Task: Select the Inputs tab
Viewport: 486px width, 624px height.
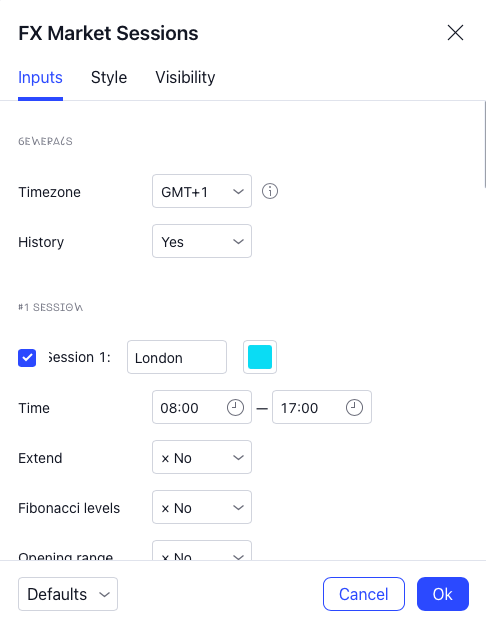Action: pyautogui.click(x=40, y=77)
